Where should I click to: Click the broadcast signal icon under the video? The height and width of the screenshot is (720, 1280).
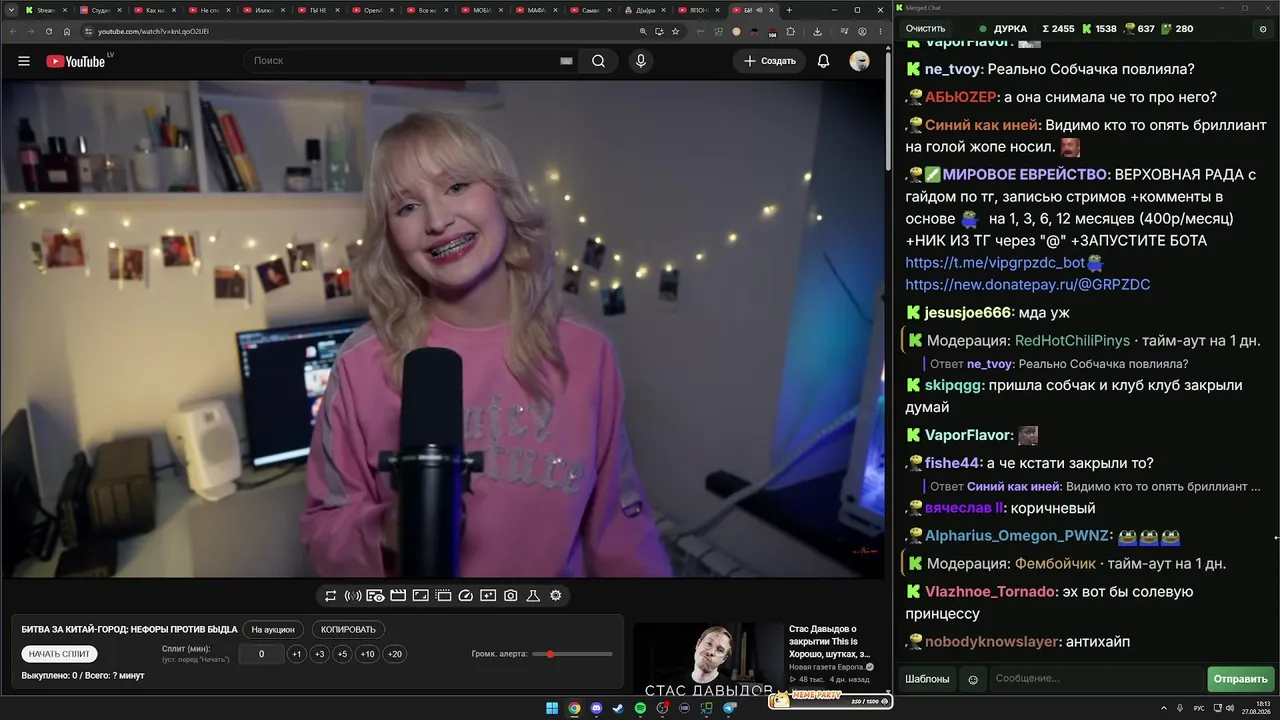353,596
